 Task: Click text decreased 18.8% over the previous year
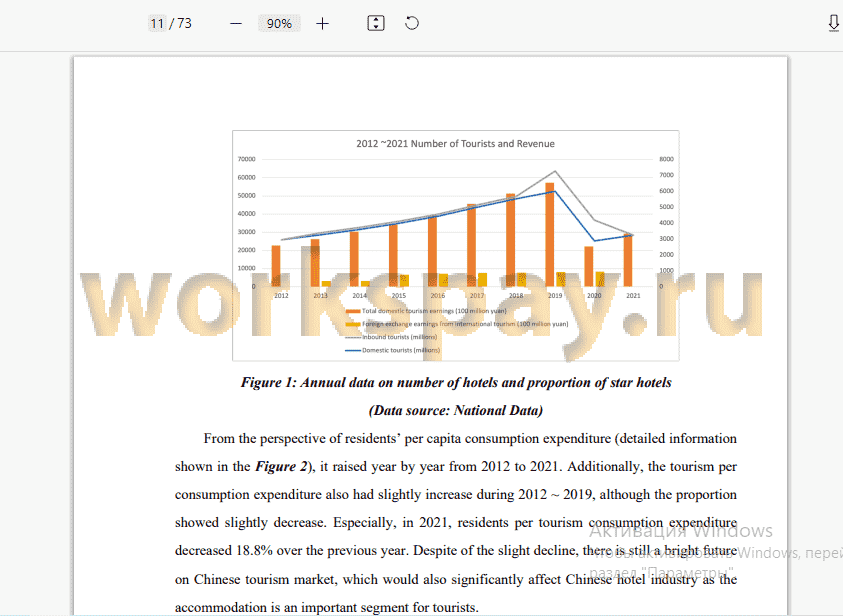click(x=292, y=551)
